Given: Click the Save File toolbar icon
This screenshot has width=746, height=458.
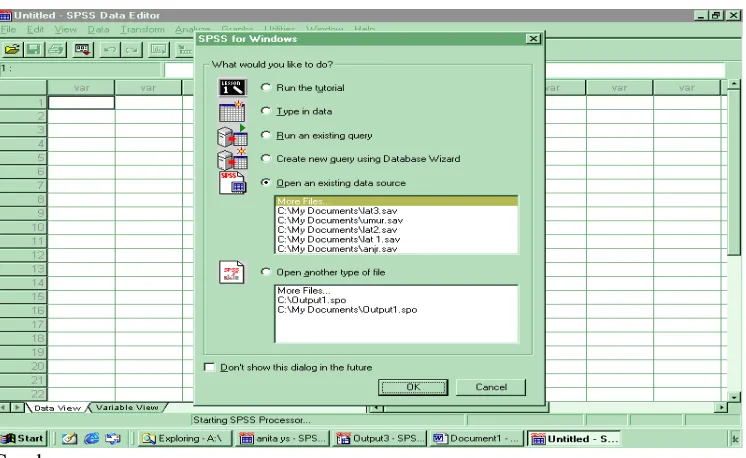Looking at the screenshot, I should [33, 49].
